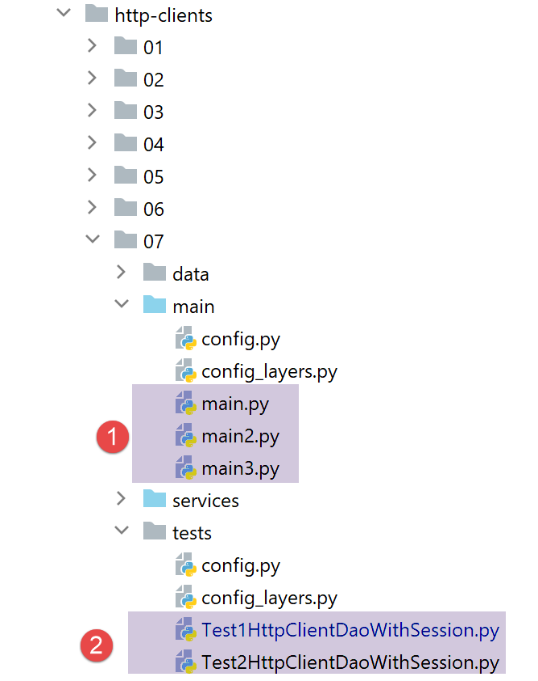Screen dimensions: 538x681
Task: Click the blue main source folder icon
Action: pyautogui.click(x=155, y=305)
